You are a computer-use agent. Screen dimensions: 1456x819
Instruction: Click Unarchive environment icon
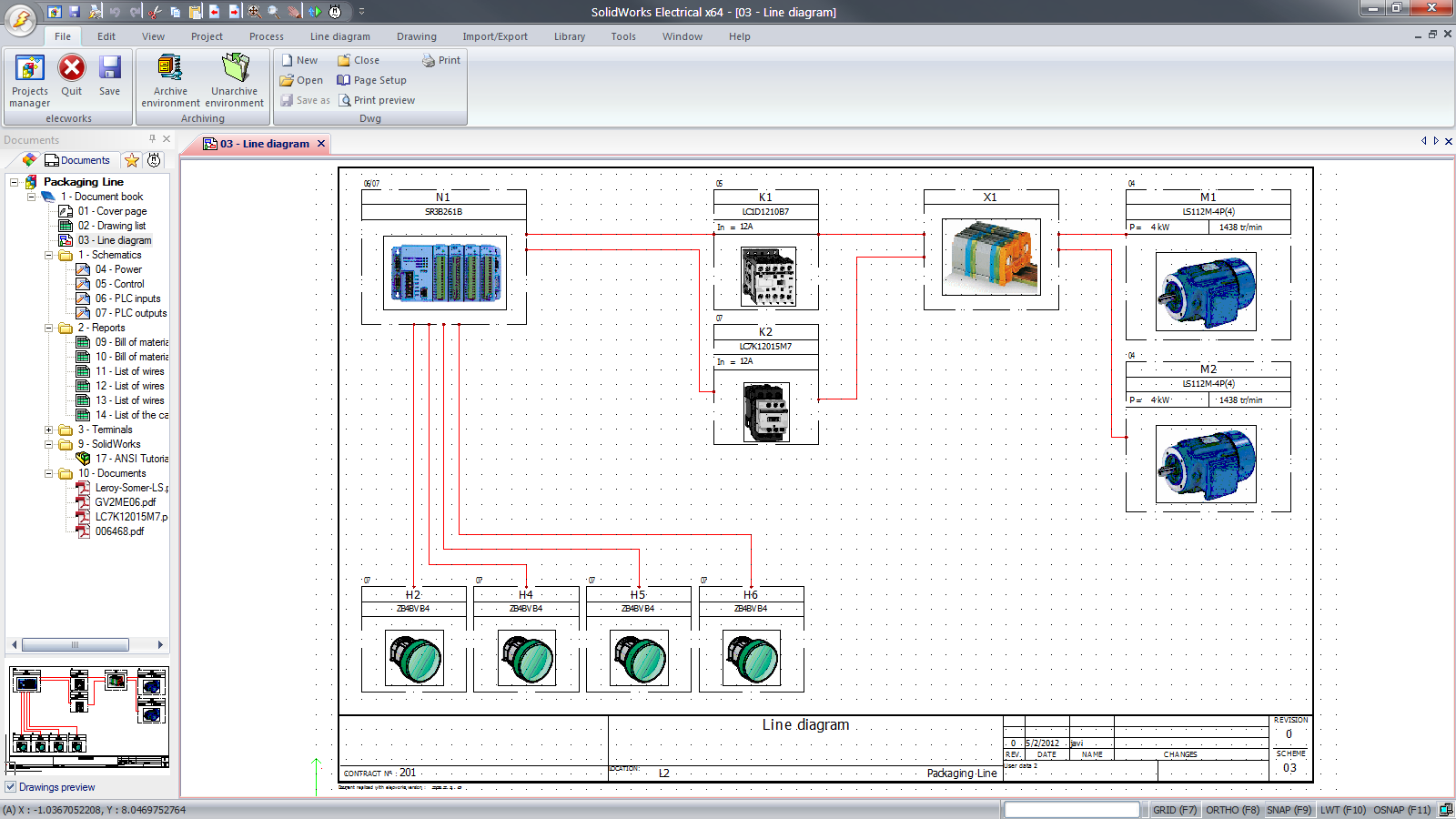(x=235, y=69)
